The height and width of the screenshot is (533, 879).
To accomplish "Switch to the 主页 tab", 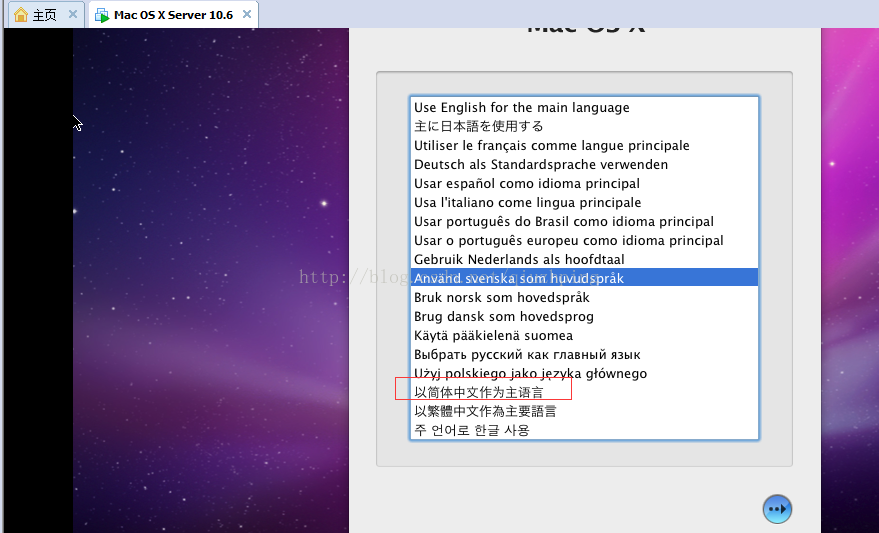I will 47,15.
